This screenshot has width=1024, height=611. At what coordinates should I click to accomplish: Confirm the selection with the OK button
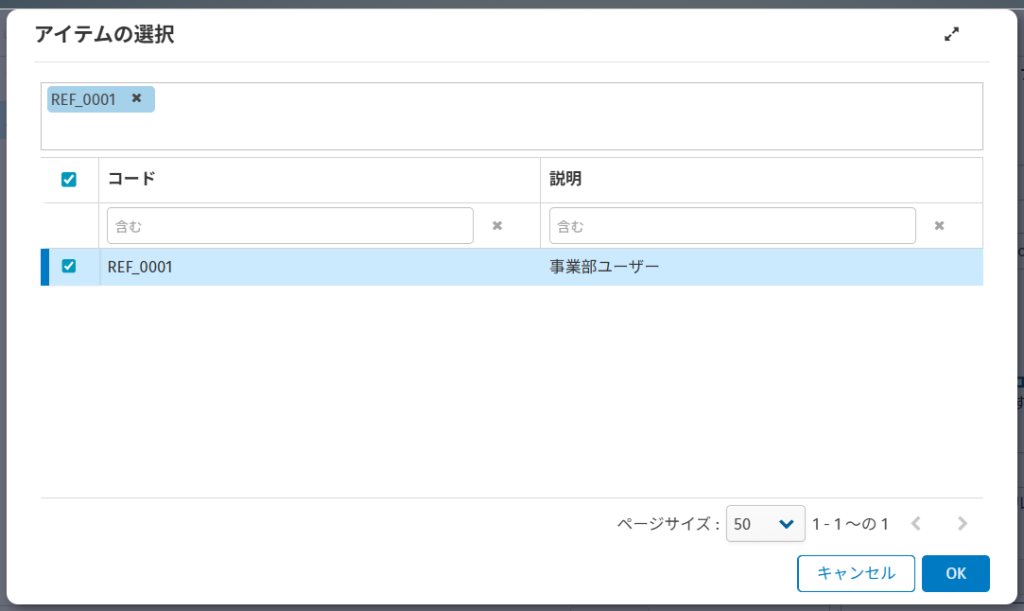pyautogui.click(x=955, y=573)
